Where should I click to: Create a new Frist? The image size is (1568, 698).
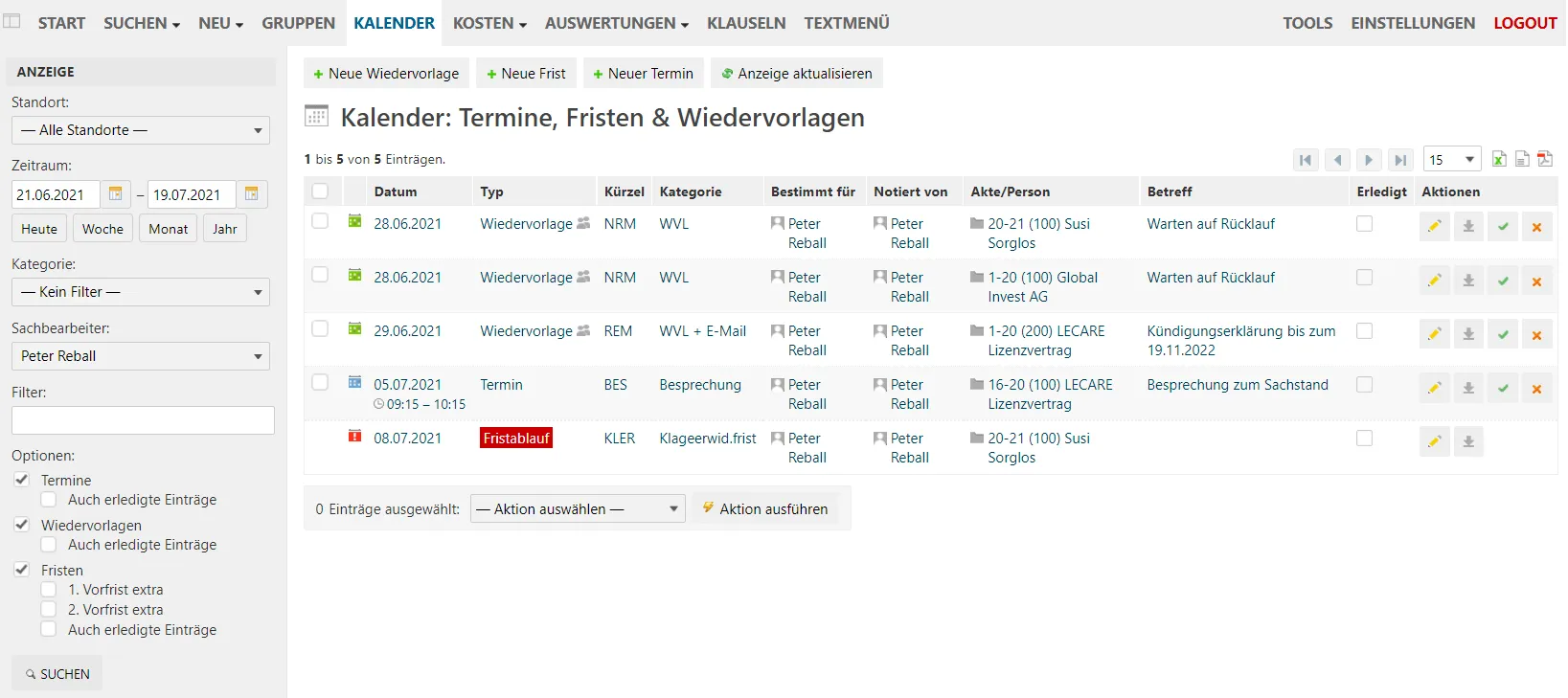pyautogui.click(x=526, y=74)
